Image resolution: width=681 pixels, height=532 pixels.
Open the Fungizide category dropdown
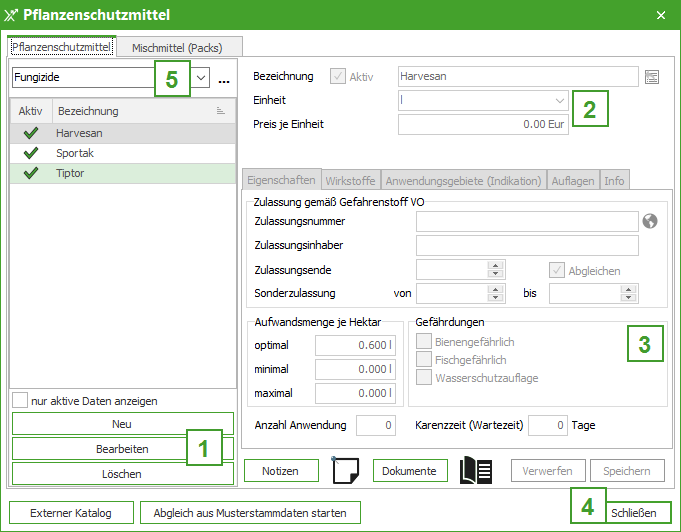[x=200, y=77]
